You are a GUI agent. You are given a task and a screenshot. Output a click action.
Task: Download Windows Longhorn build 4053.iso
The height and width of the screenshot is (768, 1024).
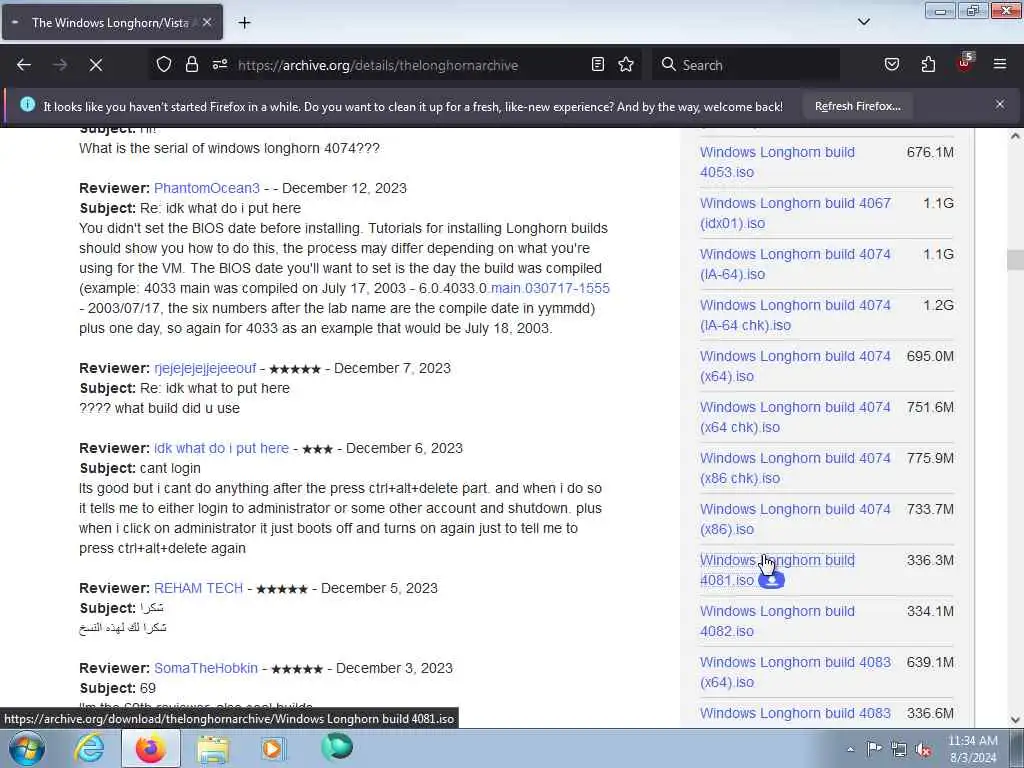click(777, 162)
